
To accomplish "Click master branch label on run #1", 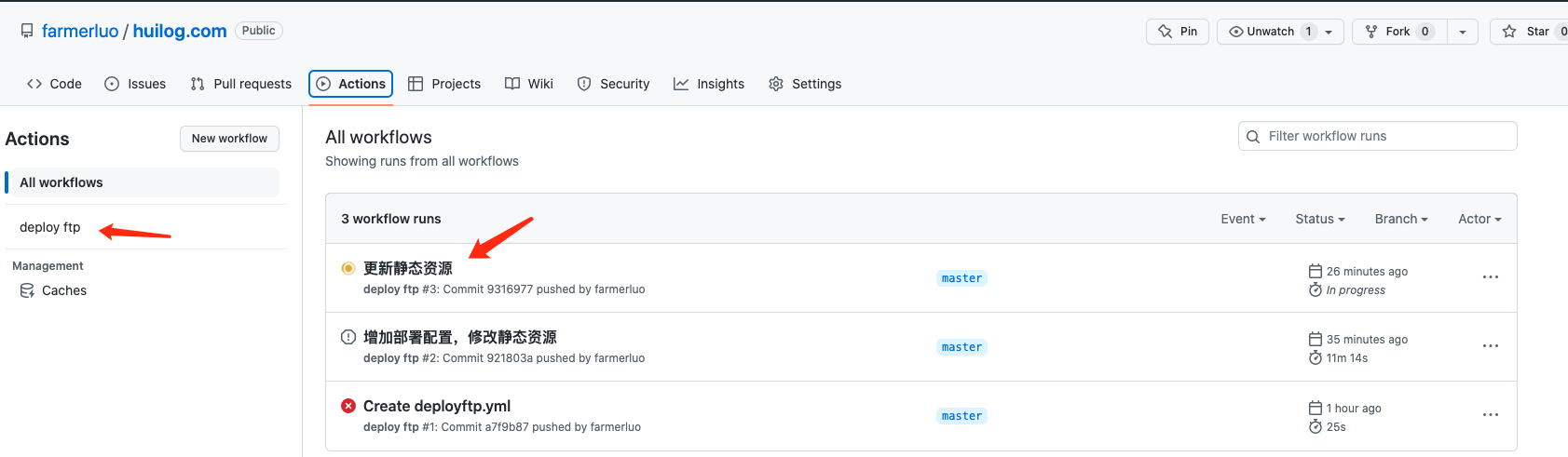I will coord(961,416).
